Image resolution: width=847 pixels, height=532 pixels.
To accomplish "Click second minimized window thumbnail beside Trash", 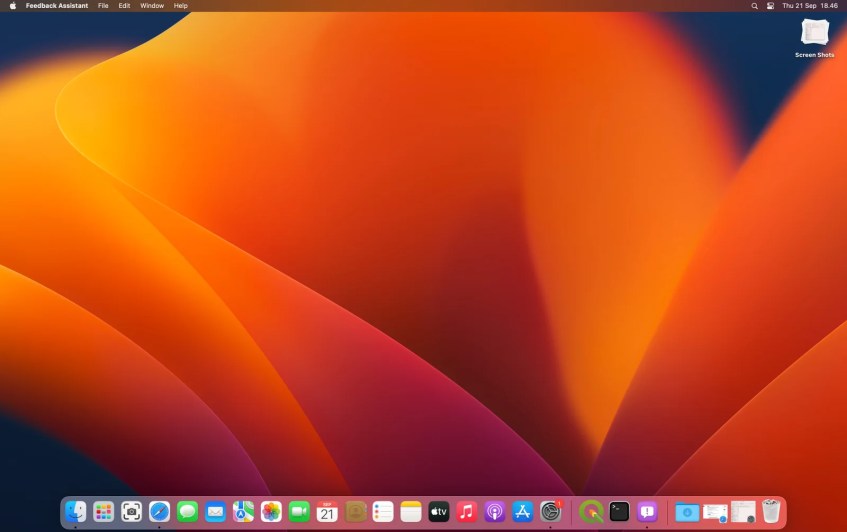I will (x=743, y=511).
